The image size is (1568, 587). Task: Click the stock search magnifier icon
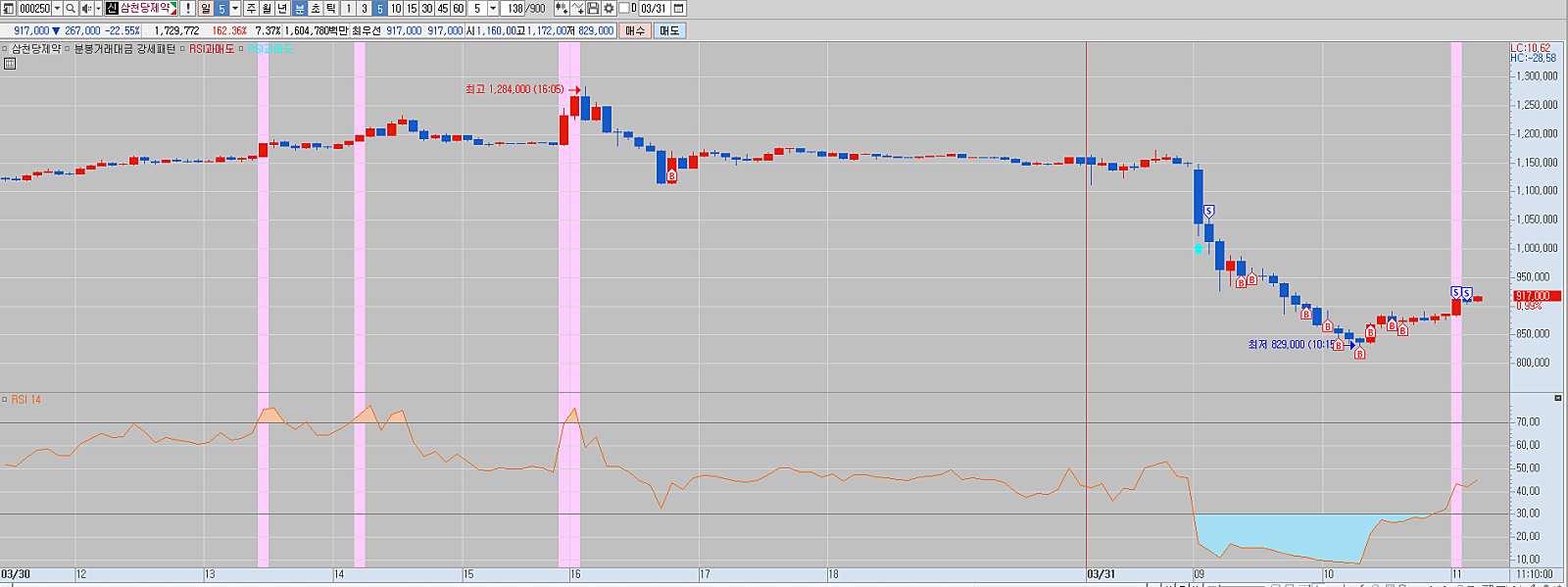pos(71,8)
